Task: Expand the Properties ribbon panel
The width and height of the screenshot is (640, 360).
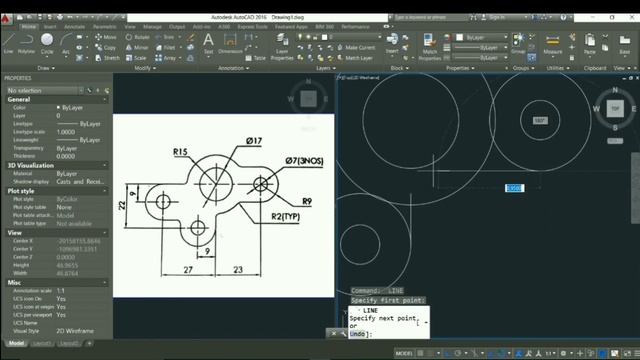Action: point(460,68)
